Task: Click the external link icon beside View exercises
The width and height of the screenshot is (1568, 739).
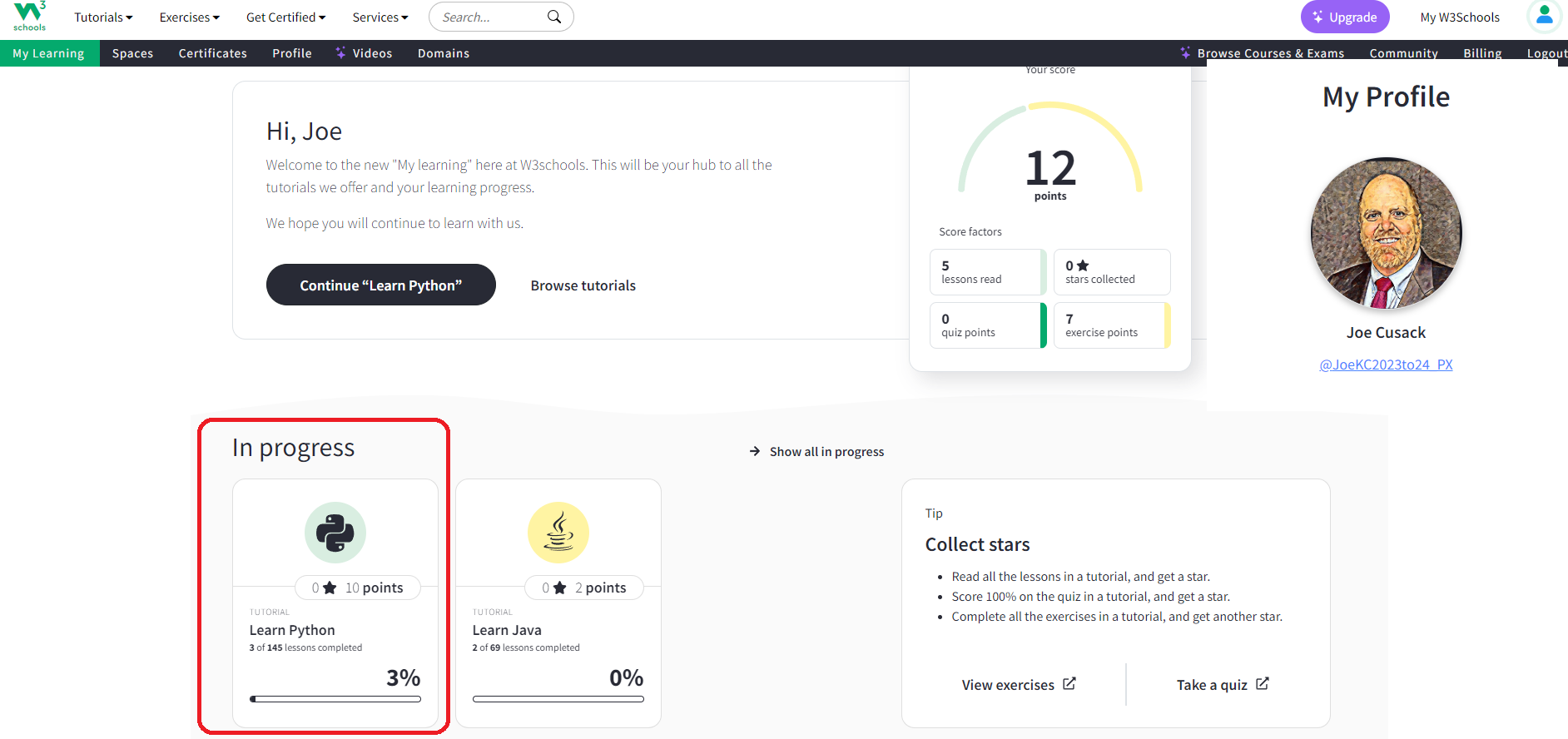Action: (x=1069, y=683)
